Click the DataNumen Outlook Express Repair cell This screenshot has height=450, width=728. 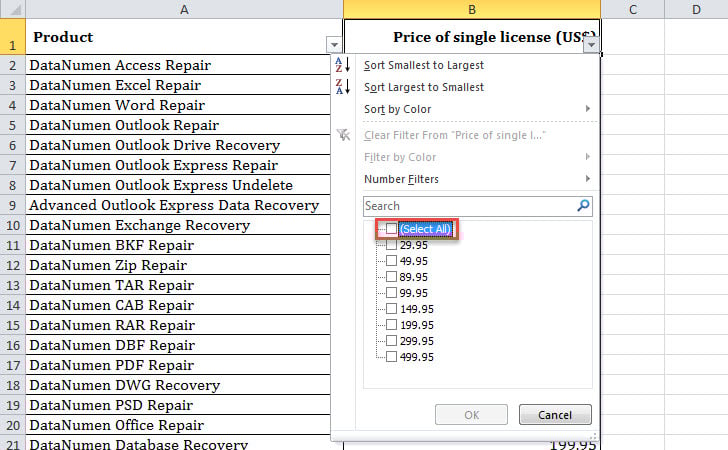coord(178,165)
